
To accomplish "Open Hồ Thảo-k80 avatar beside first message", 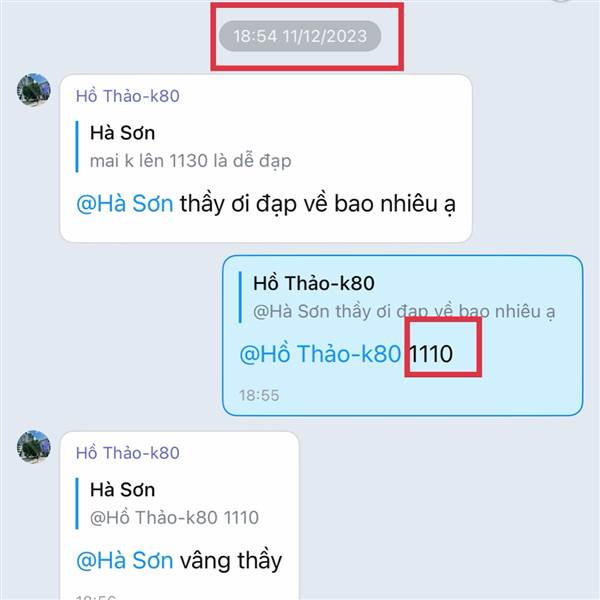I will (34, 90).
